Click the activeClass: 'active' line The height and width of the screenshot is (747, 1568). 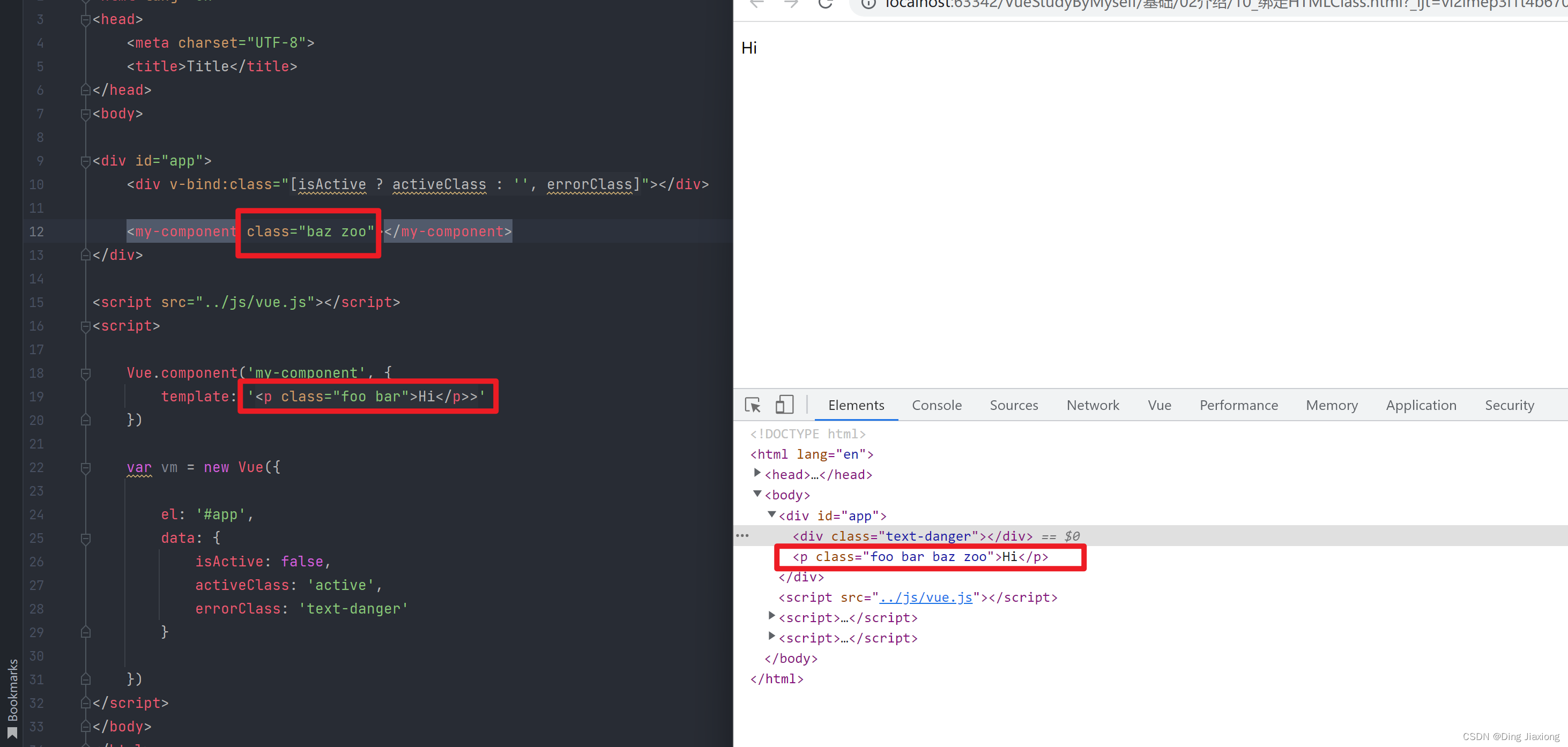click(288, 585)
